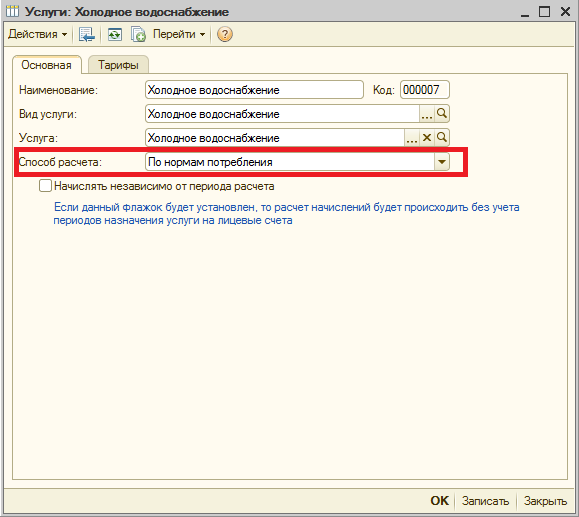
Task: Click the Код field with 000007
Action: (x=425, y=90)
